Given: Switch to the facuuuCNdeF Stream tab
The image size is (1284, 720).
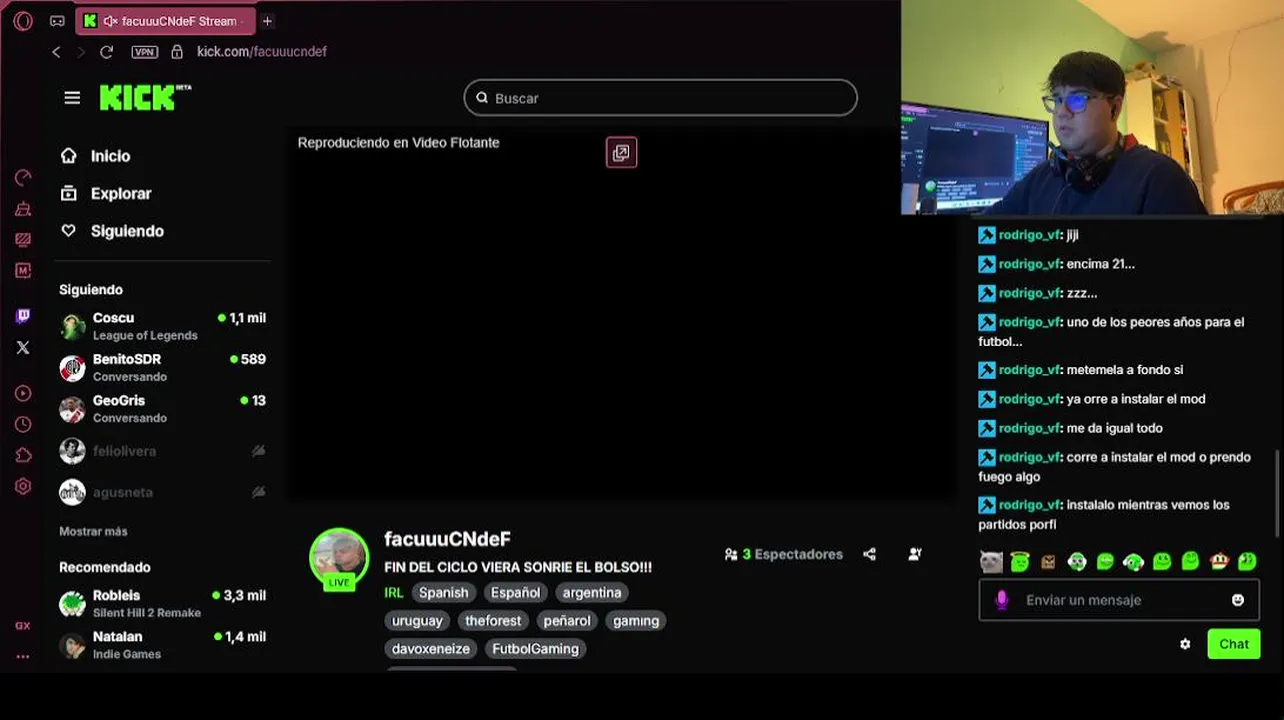Looking at the screenshot, I should point(166,21).
